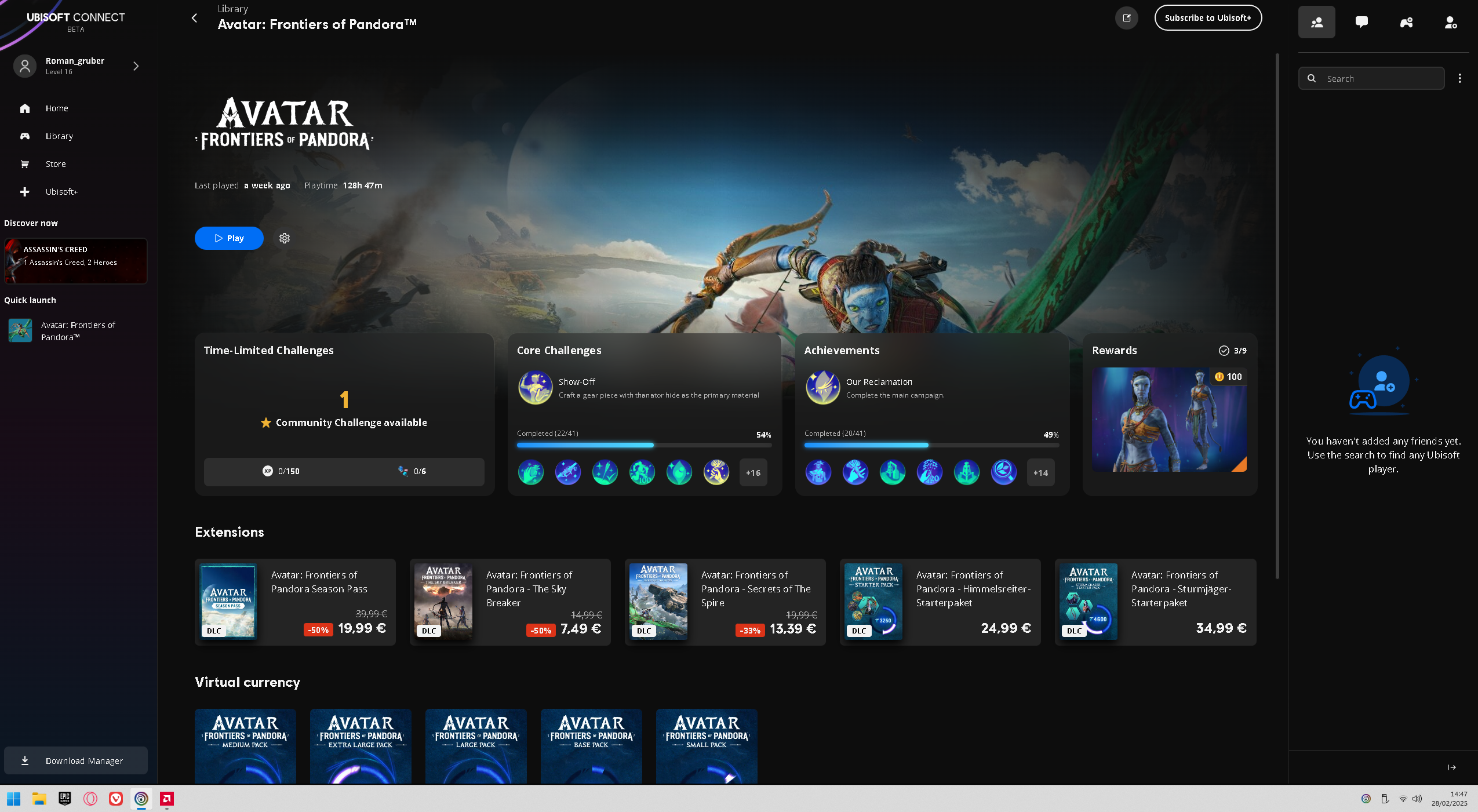Open Assassin's Creed Discover now banner
The height and width of the screenshot is (812, 1478).
76,261
